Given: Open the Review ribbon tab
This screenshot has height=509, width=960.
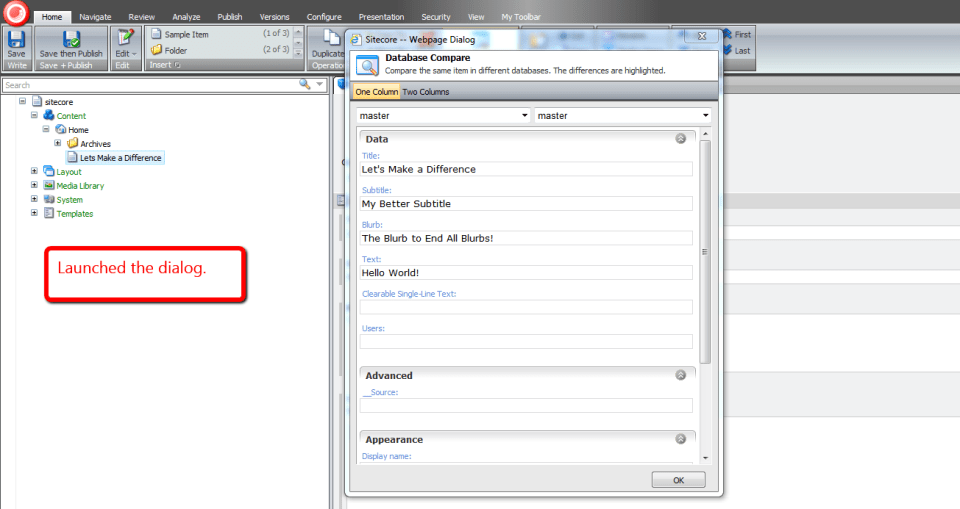Looking at the screenshot, I should 141,17.
